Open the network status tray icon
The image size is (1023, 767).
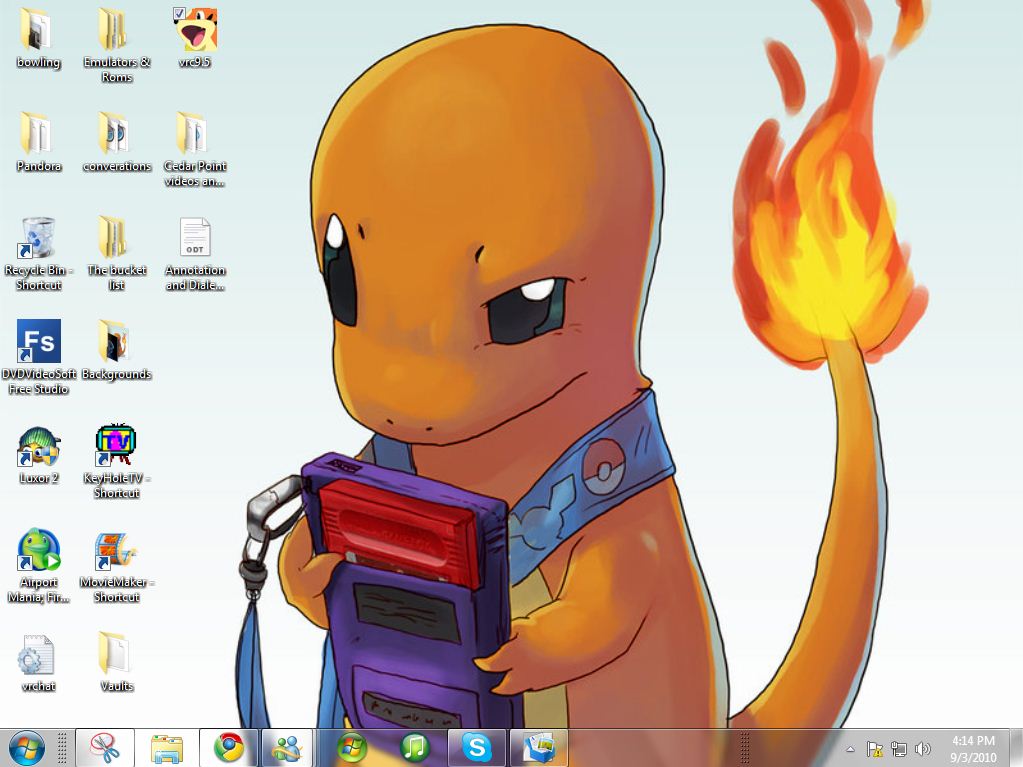898,749
